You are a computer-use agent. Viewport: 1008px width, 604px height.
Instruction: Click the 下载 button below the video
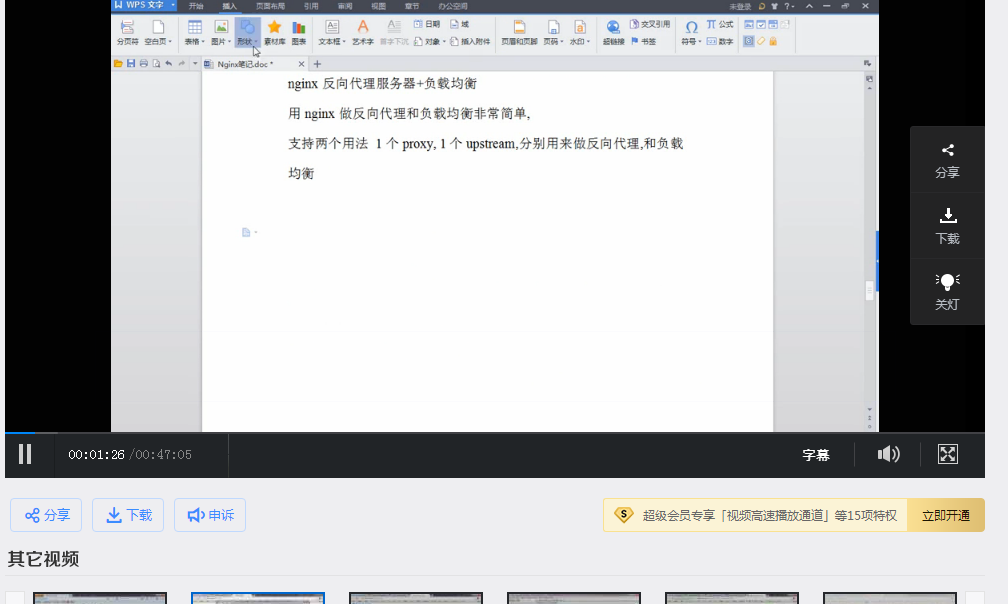coord(128,515)
